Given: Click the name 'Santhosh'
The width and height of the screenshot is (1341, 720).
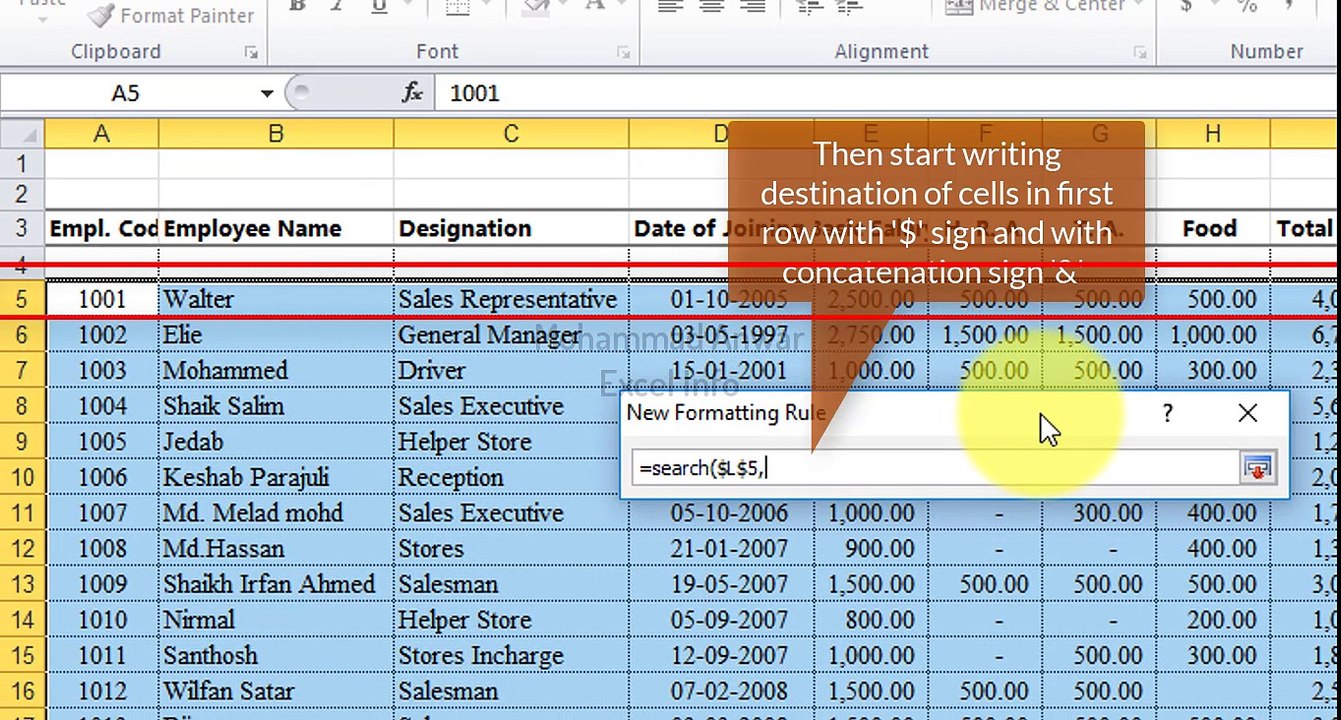Looking at the screenshot, I should tap(210, 655).
